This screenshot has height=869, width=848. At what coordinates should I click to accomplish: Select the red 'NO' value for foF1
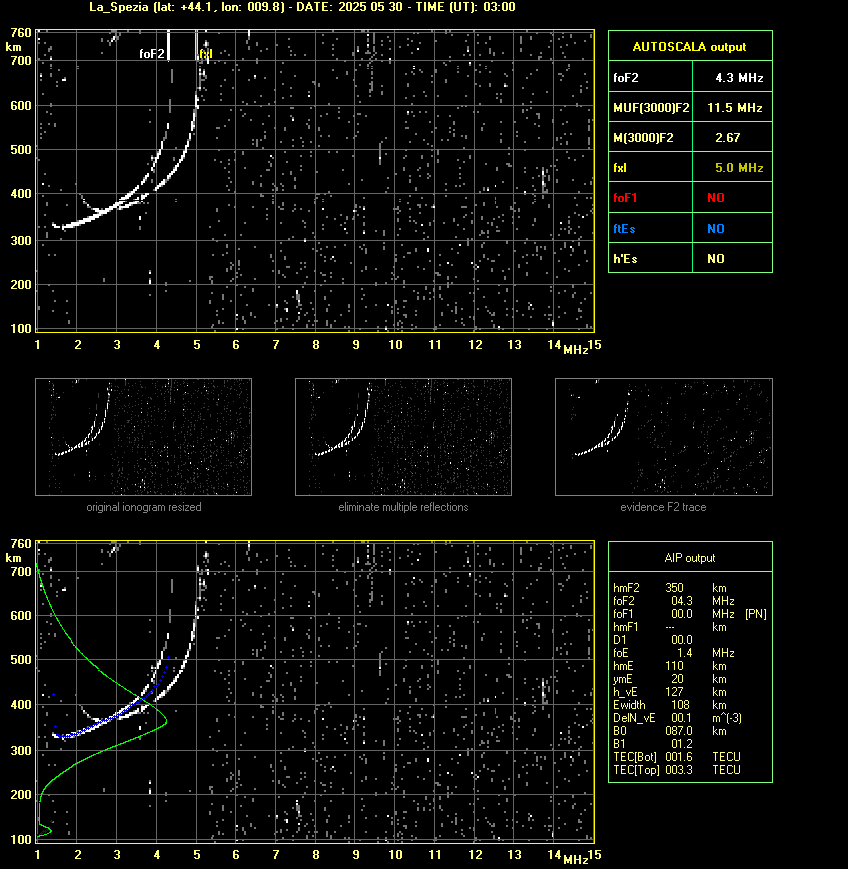click(716, 197)
